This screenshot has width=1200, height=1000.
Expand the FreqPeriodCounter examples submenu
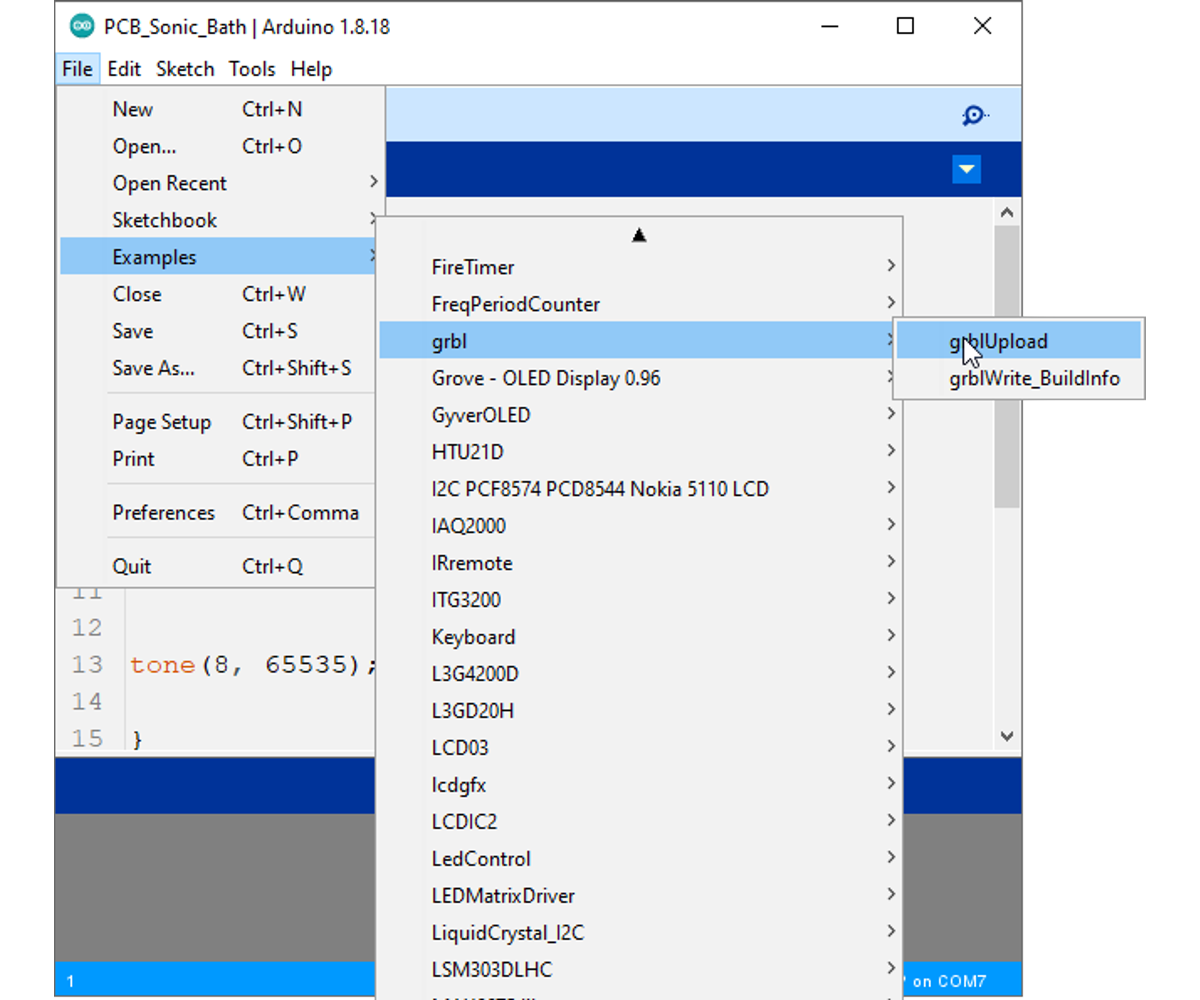coord(640,305)
